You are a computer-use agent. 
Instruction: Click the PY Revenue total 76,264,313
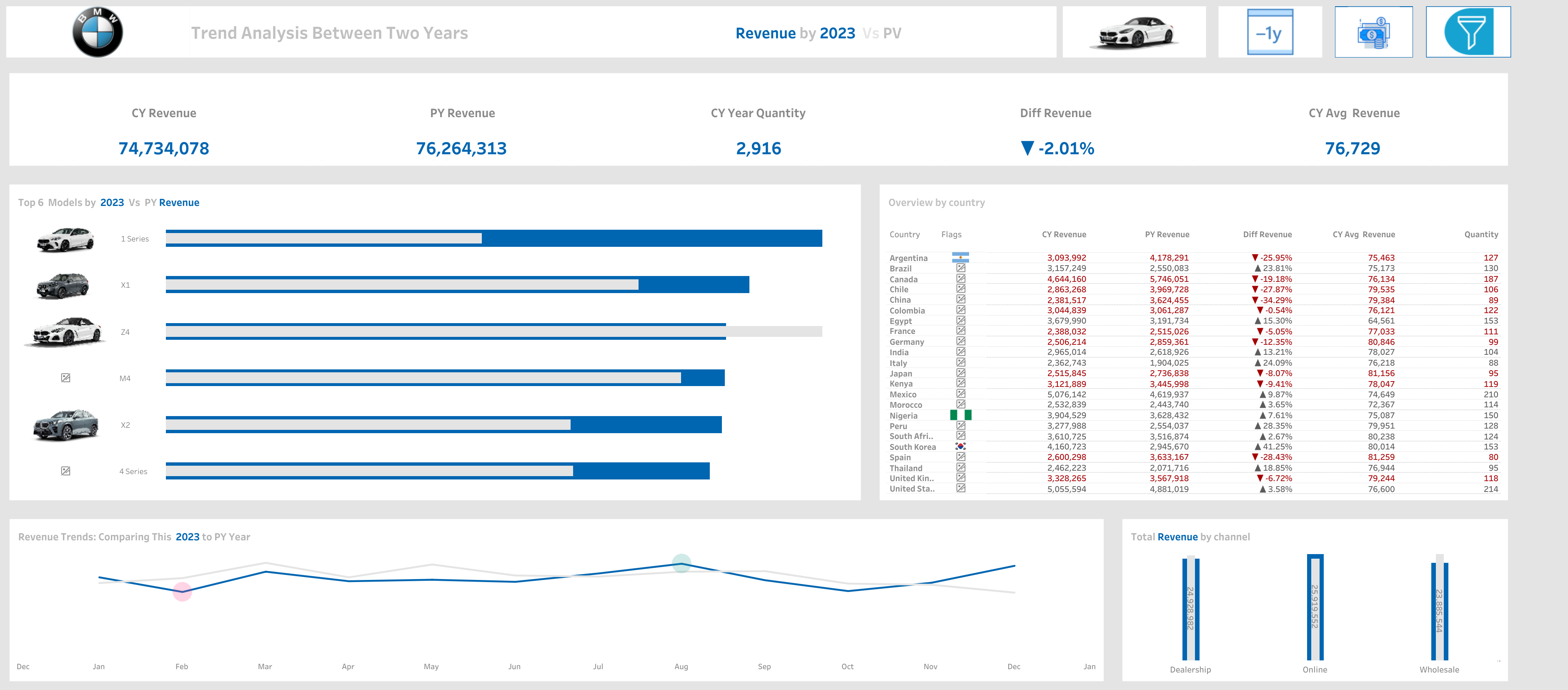461,148
